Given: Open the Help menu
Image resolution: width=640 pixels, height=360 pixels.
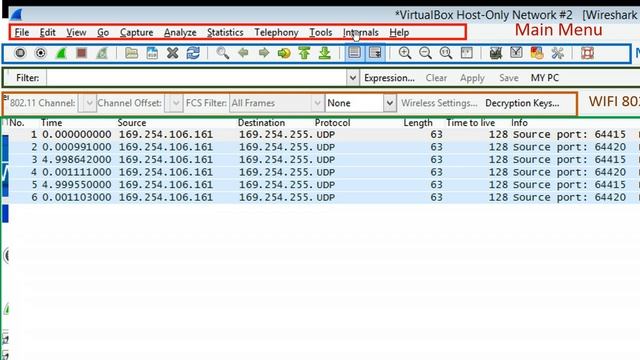Looking at the screenshot, I should point(399,32).
